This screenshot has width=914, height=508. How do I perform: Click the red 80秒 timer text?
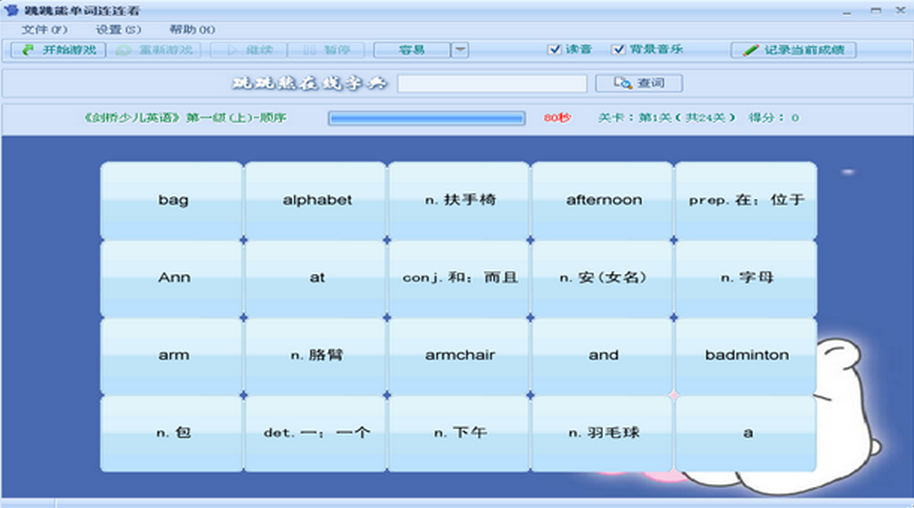click(x=557, y=118)
